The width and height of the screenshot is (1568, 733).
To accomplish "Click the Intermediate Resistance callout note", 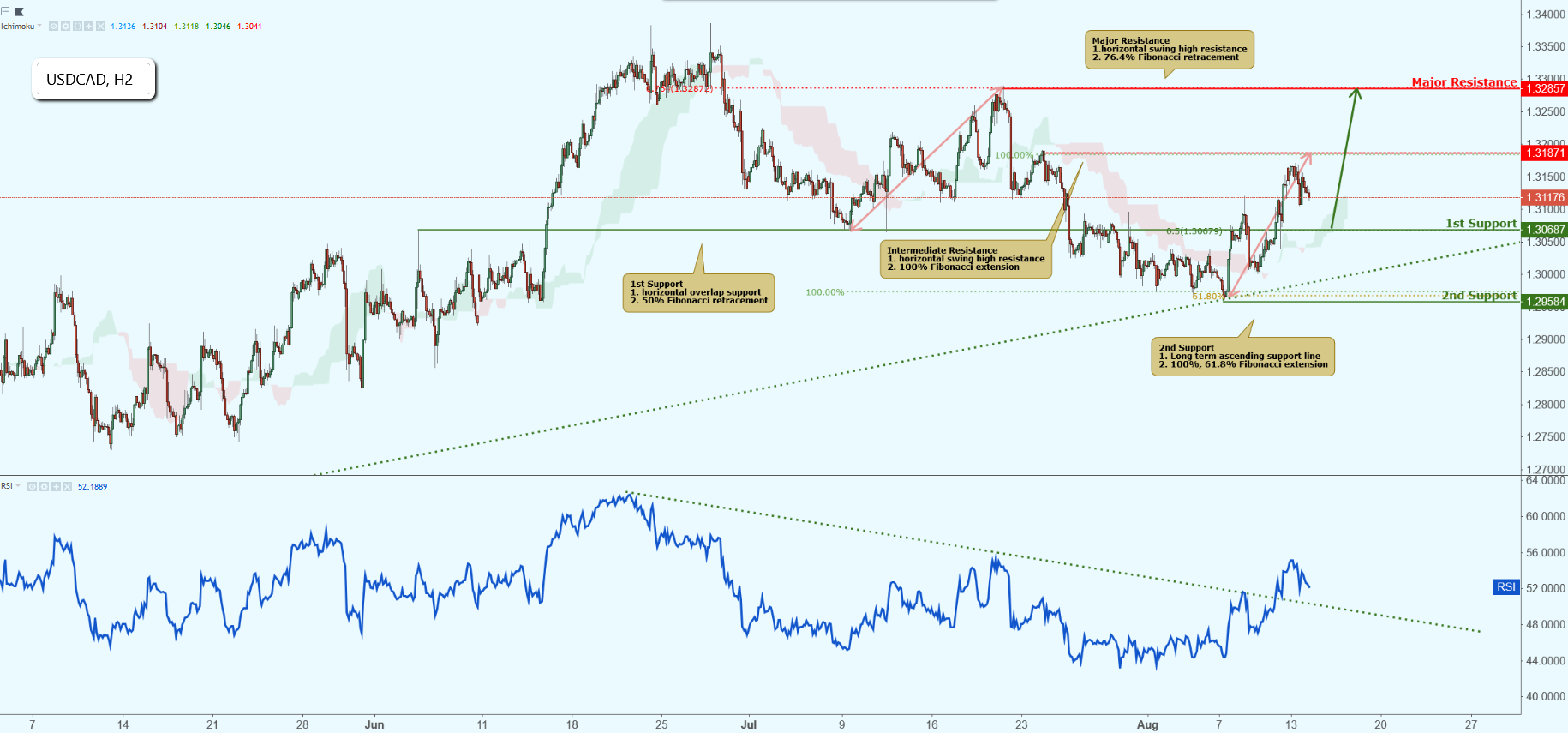I will pos(966,259).
